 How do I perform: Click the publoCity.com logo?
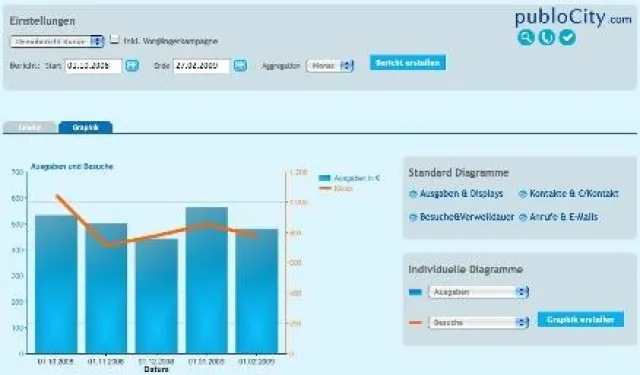[573, 18]
